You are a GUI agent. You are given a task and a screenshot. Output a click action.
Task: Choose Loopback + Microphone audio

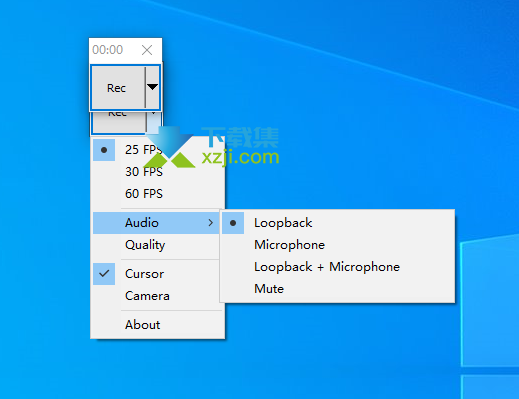[337, 267]
